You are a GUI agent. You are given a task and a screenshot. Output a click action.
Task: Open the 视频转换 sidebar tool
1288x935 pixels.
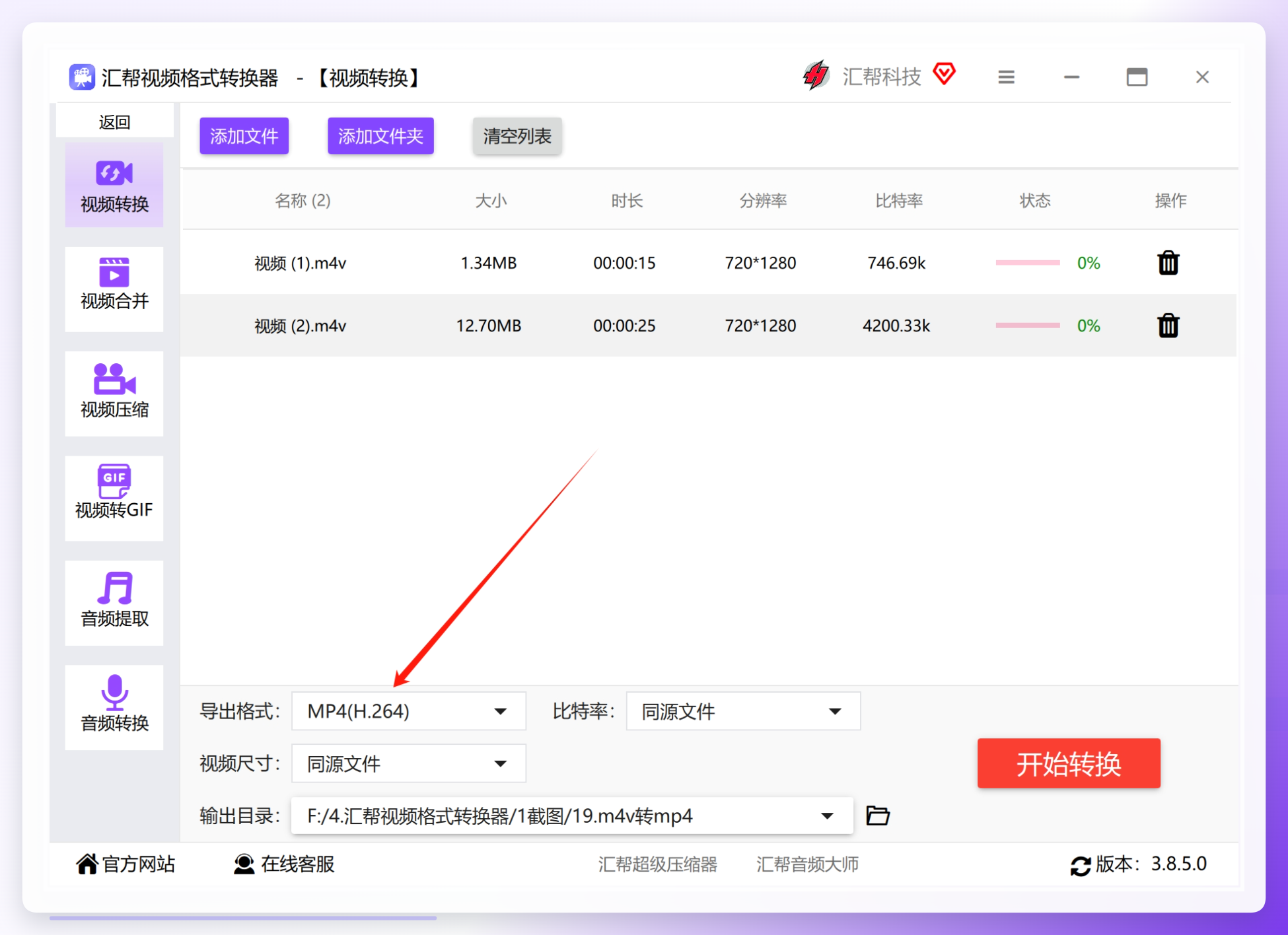(114, 186)
